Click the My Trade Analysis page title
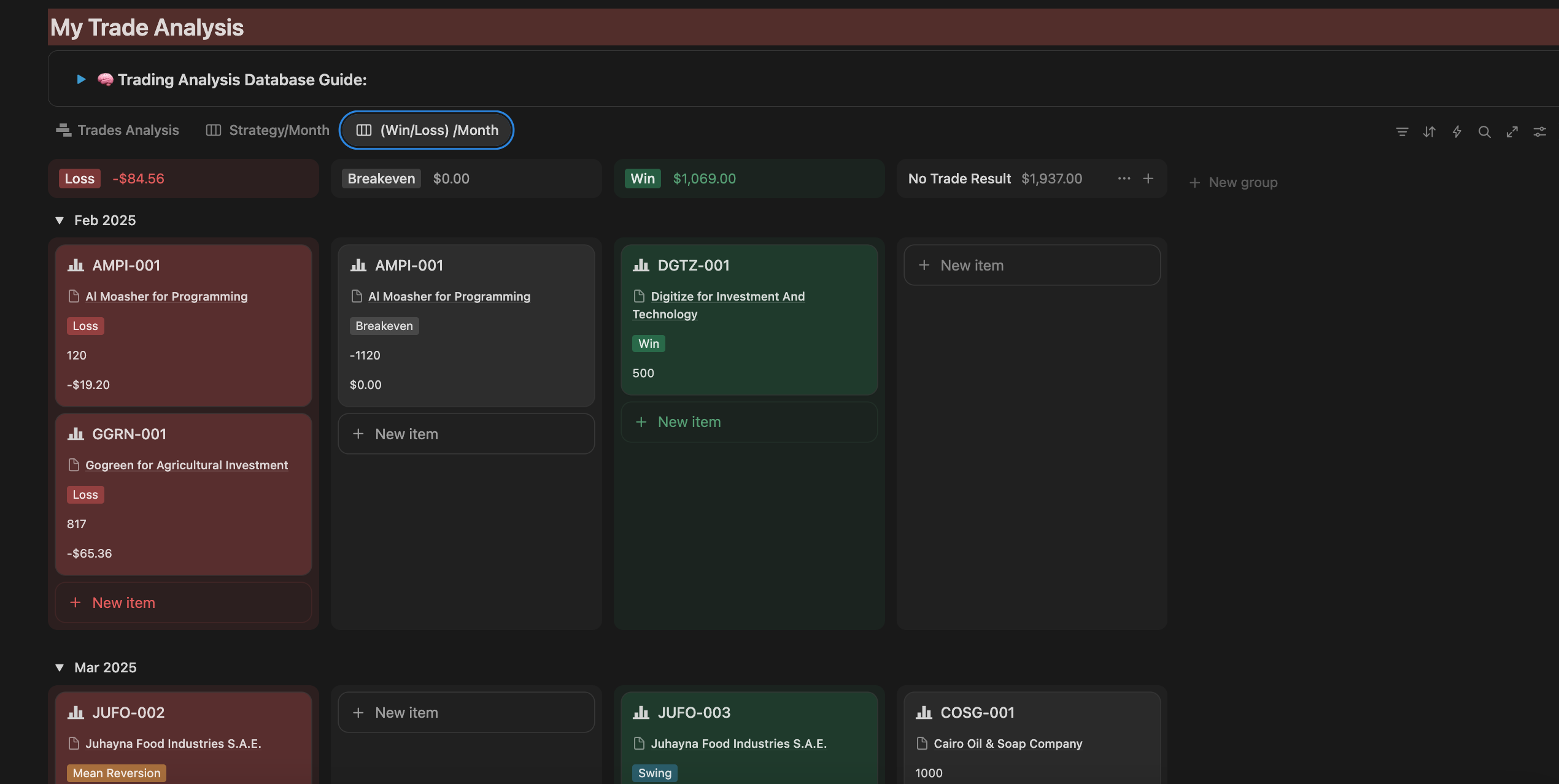 [x=147, y=28]
